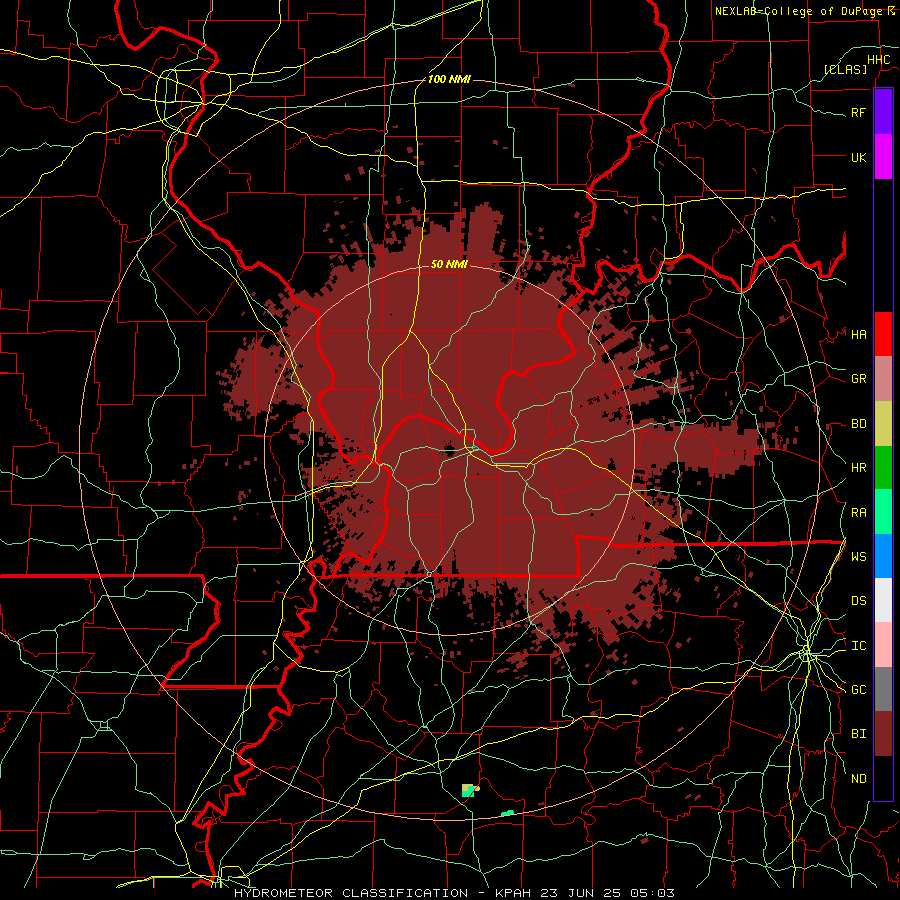Click the 'BD' legend label text

[x=858, y=424]
